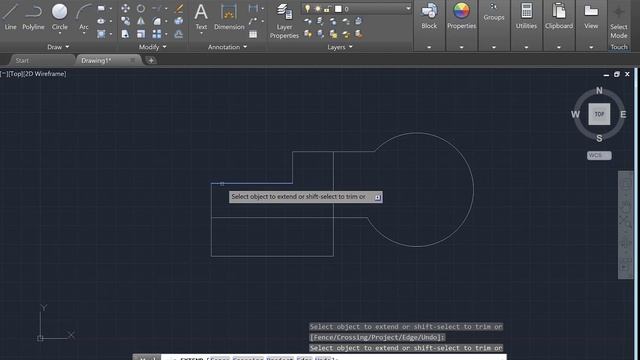Open the WCS dropdown under ViewCube
Screen dimensions: 640x360
(599, 156)
